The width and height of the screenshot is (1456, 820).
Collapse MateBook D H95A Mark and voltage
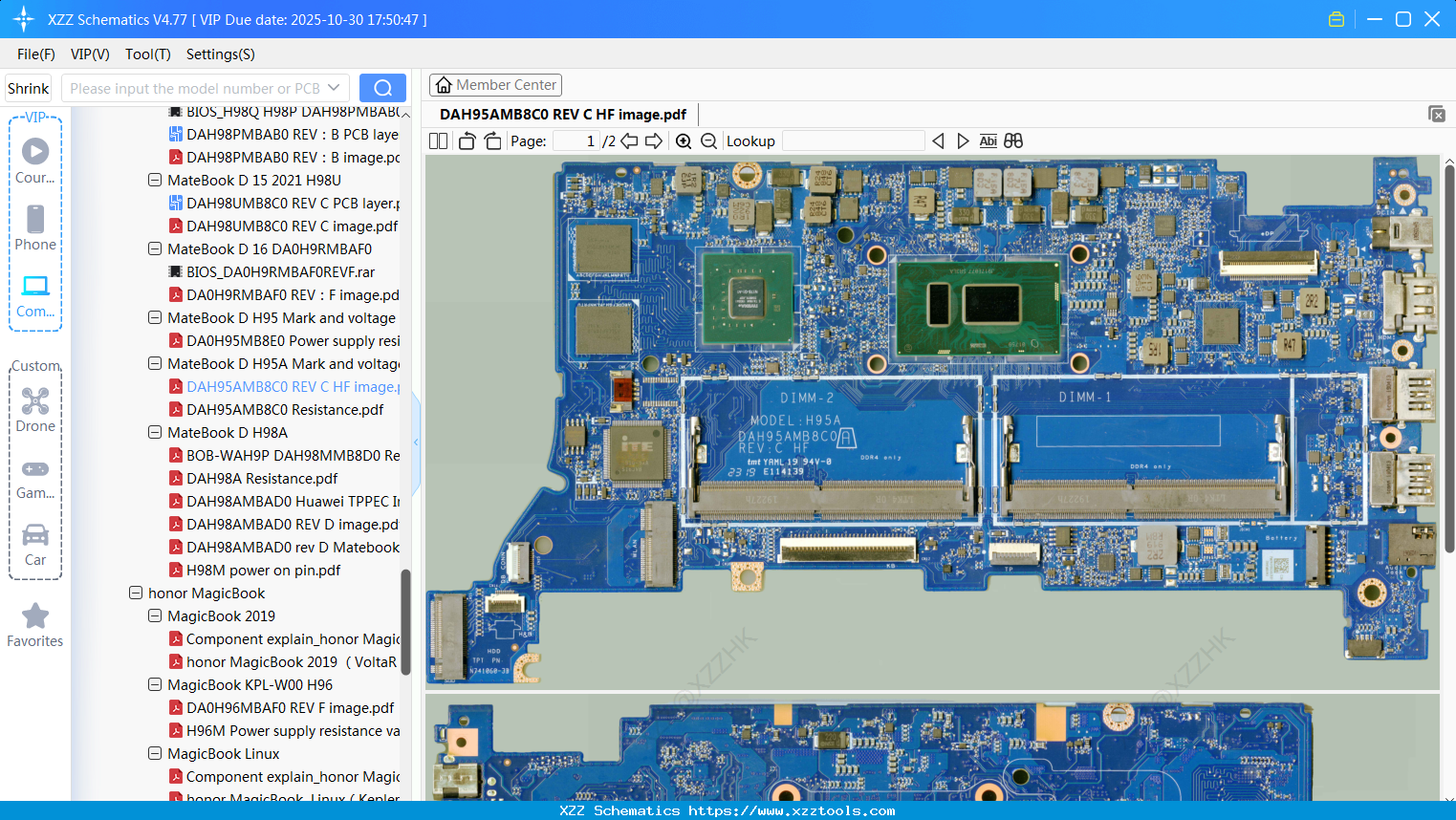[x=155, y=363]
